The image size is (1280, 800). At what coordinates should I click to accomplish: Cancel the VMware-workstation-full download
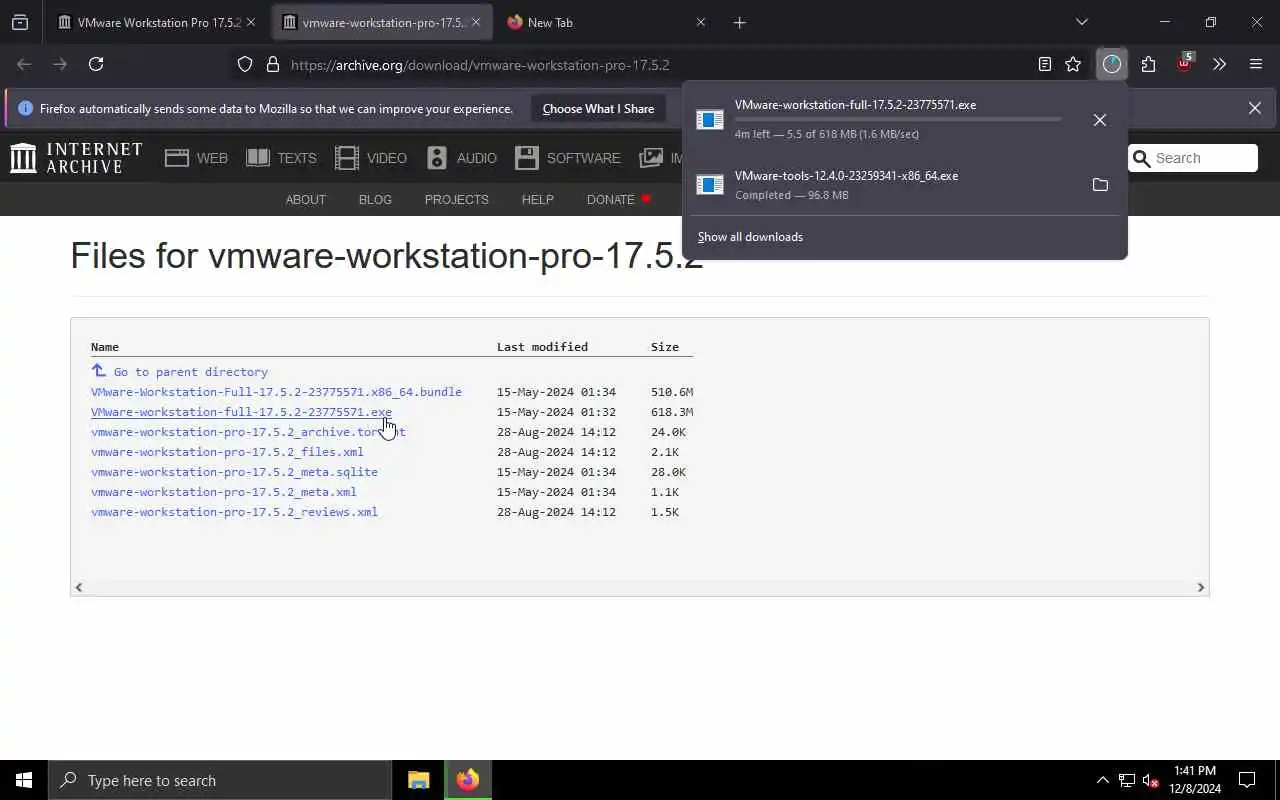[1099, 120]
